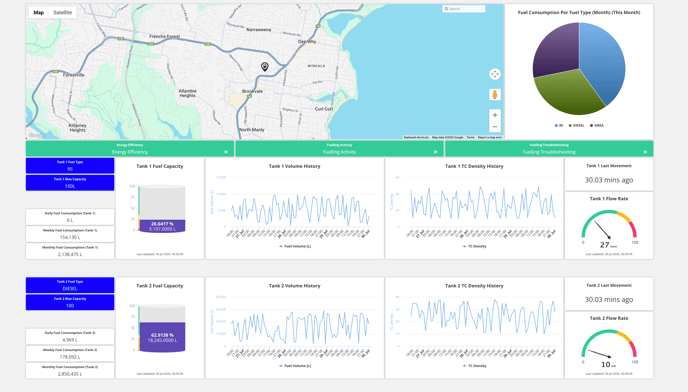Click the tank location marker pin on the map
This screenshot has height=392, width=688.
click(x=265, y=66)
